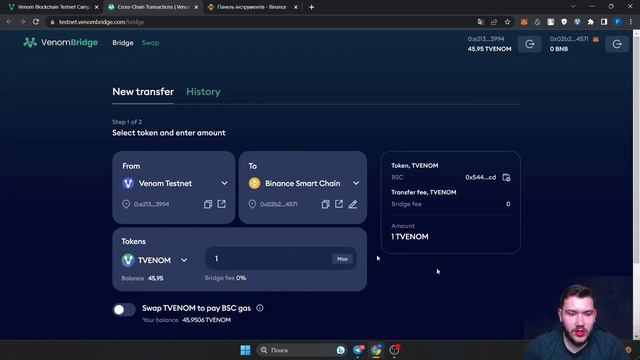Screen dimensions: 640x360
Task: Click the Max amount button
Action: coord(342,259)
